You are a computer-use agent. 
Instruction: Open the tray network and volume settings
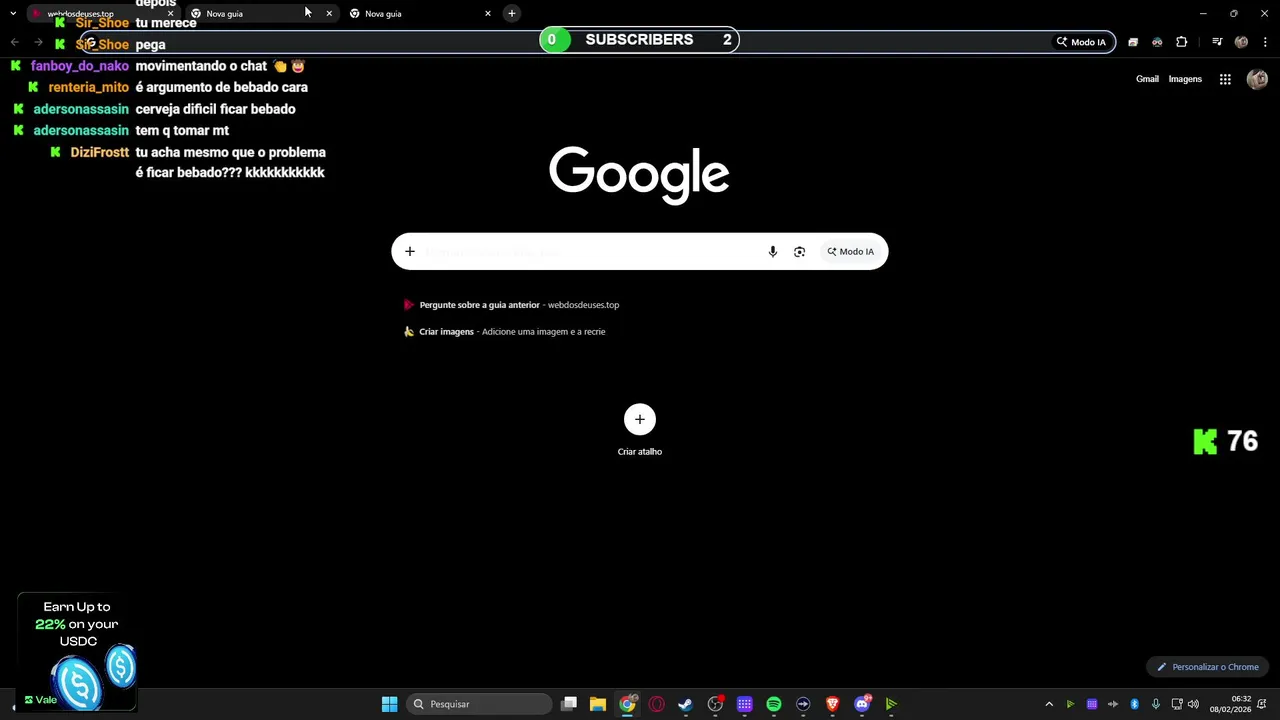coord(1185,704)
